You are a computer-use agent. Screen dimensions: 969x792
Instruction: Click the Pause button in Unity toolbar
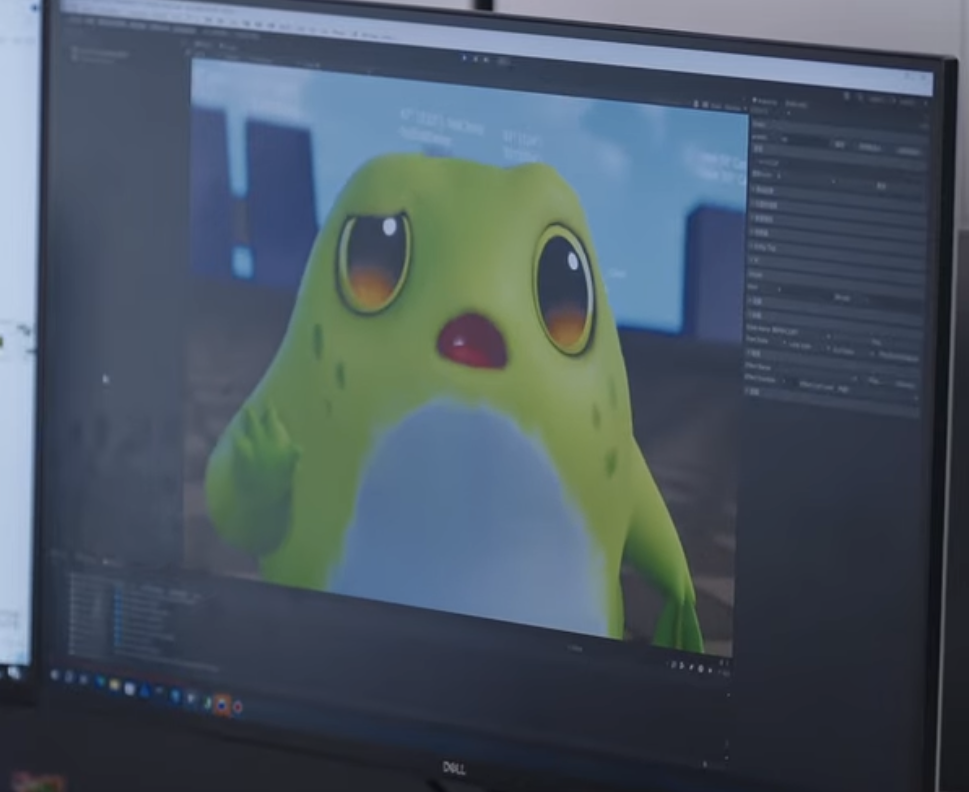476,59
